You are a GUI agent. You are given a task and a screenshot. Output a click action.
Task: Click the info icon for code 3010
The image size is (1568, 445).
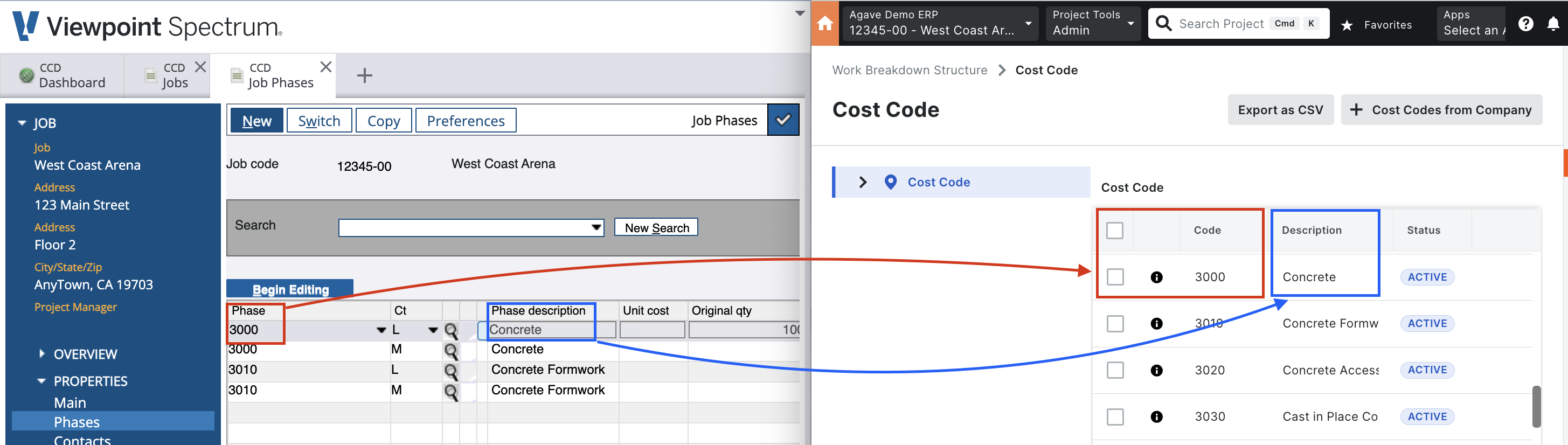pyautogui.click(x=1156, y=324)
